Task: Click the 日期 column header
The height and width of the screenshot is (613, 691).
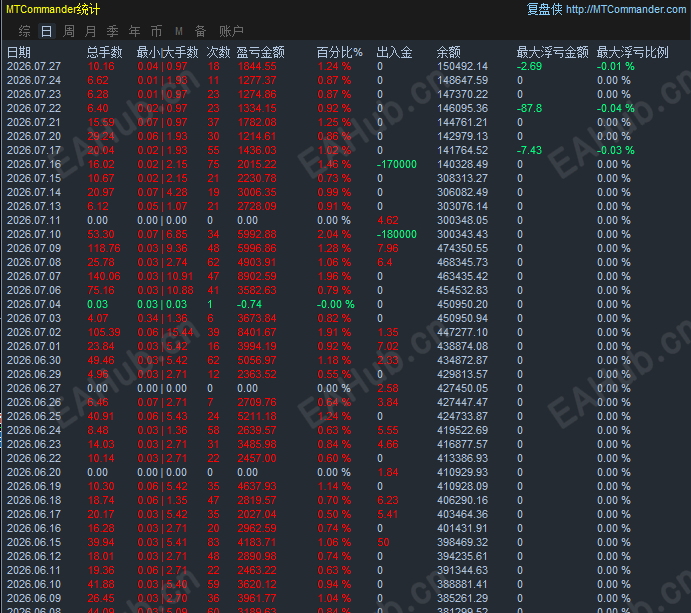Action: pos(19,52)
